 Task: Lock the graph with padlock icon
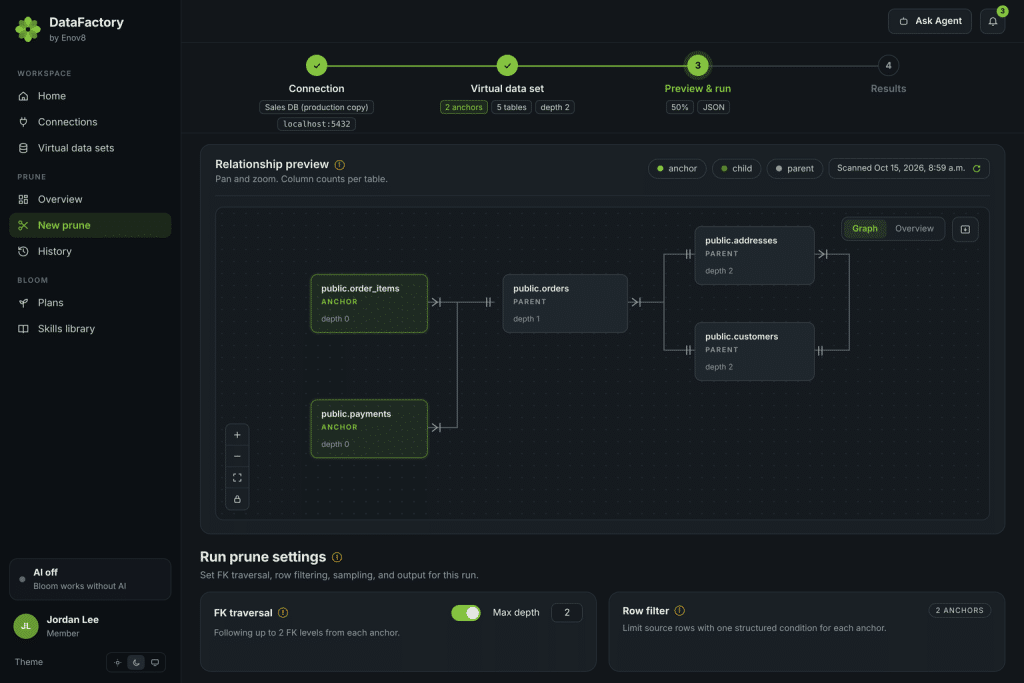(x=237, y=499)
